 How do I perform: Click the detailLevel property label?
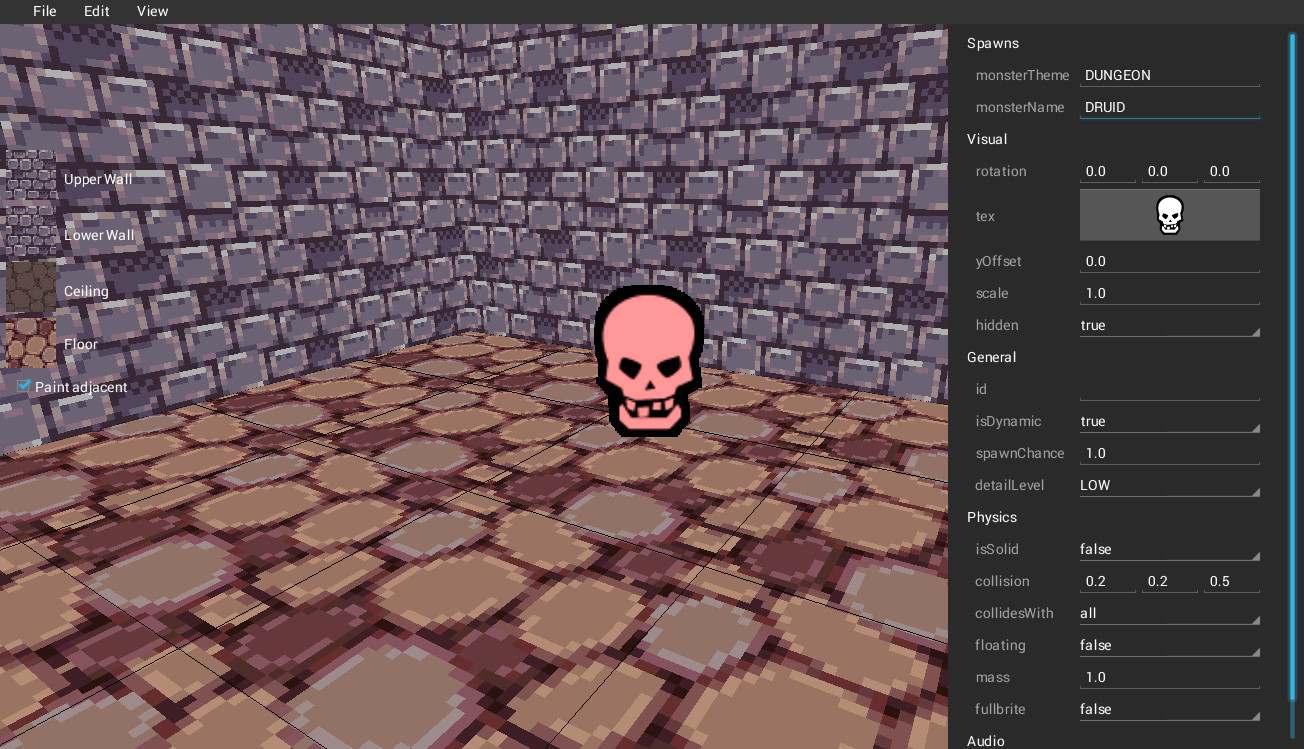[x=1010, y=485]
